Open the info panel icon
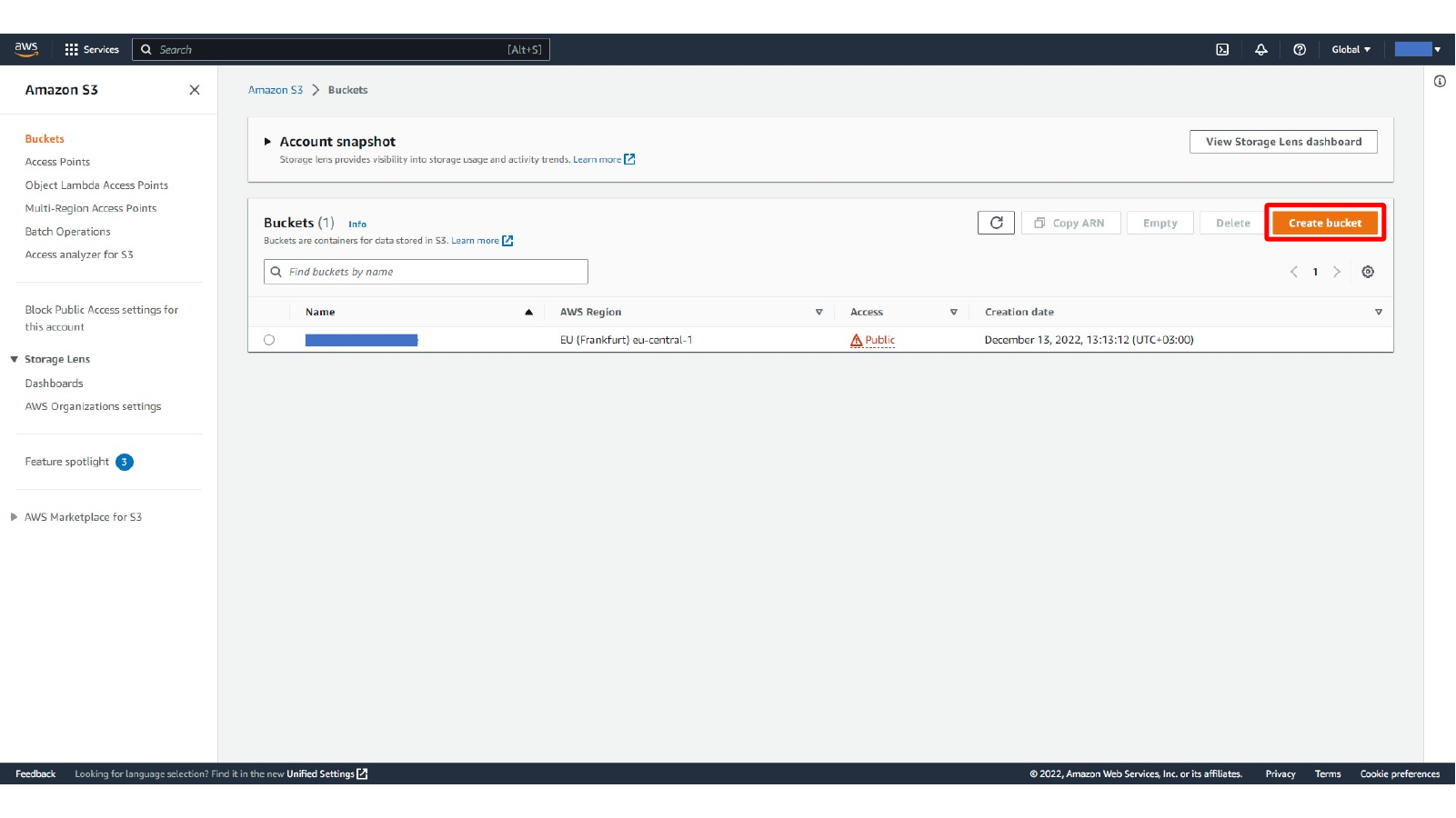Viewport: 1456px width, 818px height. 1440,82
